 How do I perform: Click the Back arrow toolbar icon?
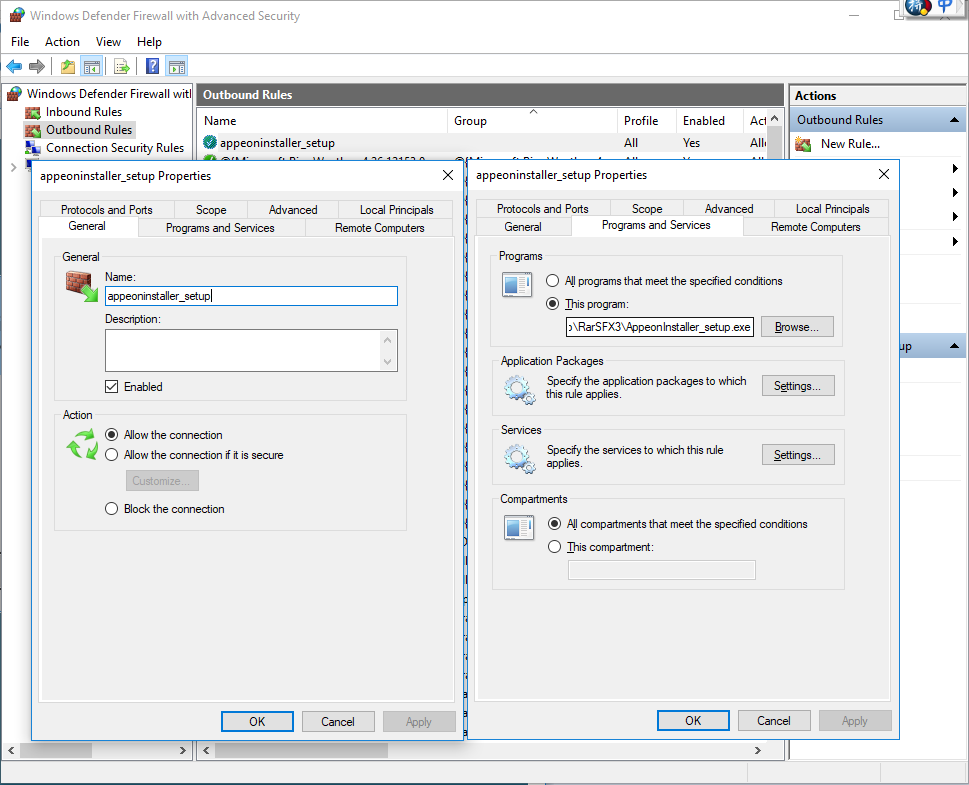pyautogui.click(x=14, y=66)
